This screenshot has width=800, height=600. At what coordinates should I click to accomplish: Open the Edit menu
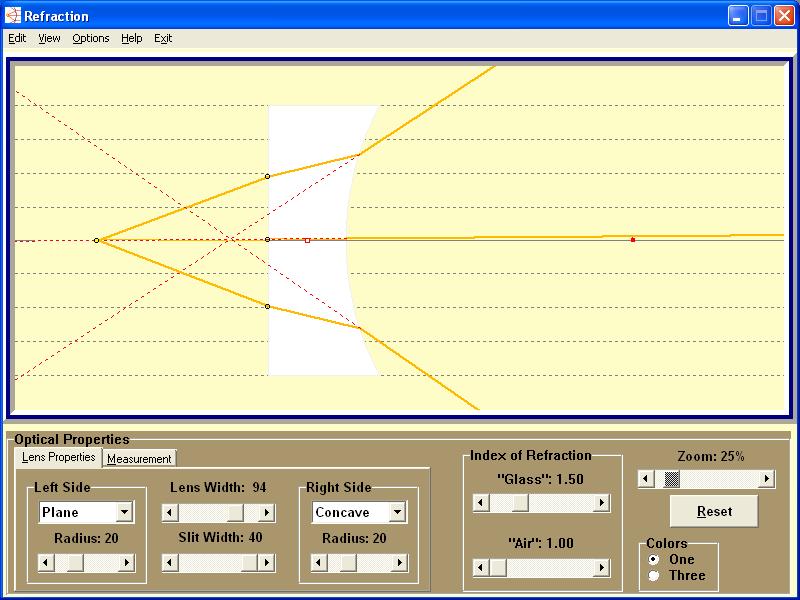pos(17,38)
